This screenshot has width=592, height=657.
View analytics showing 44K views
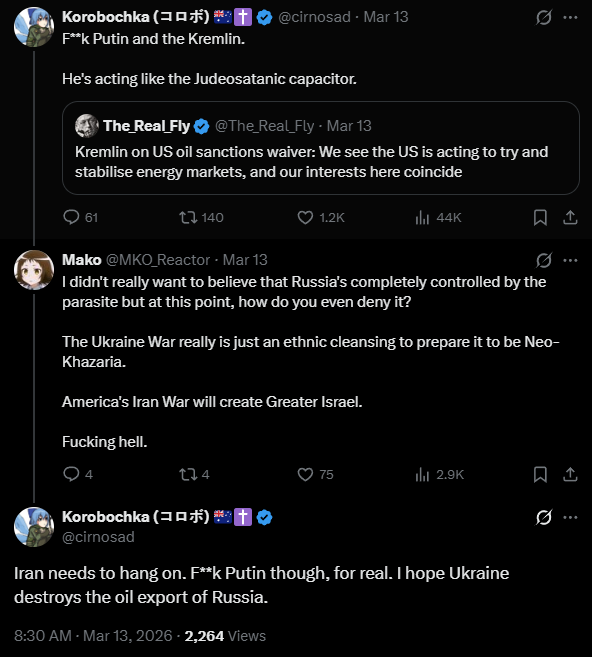click(438, 217)
